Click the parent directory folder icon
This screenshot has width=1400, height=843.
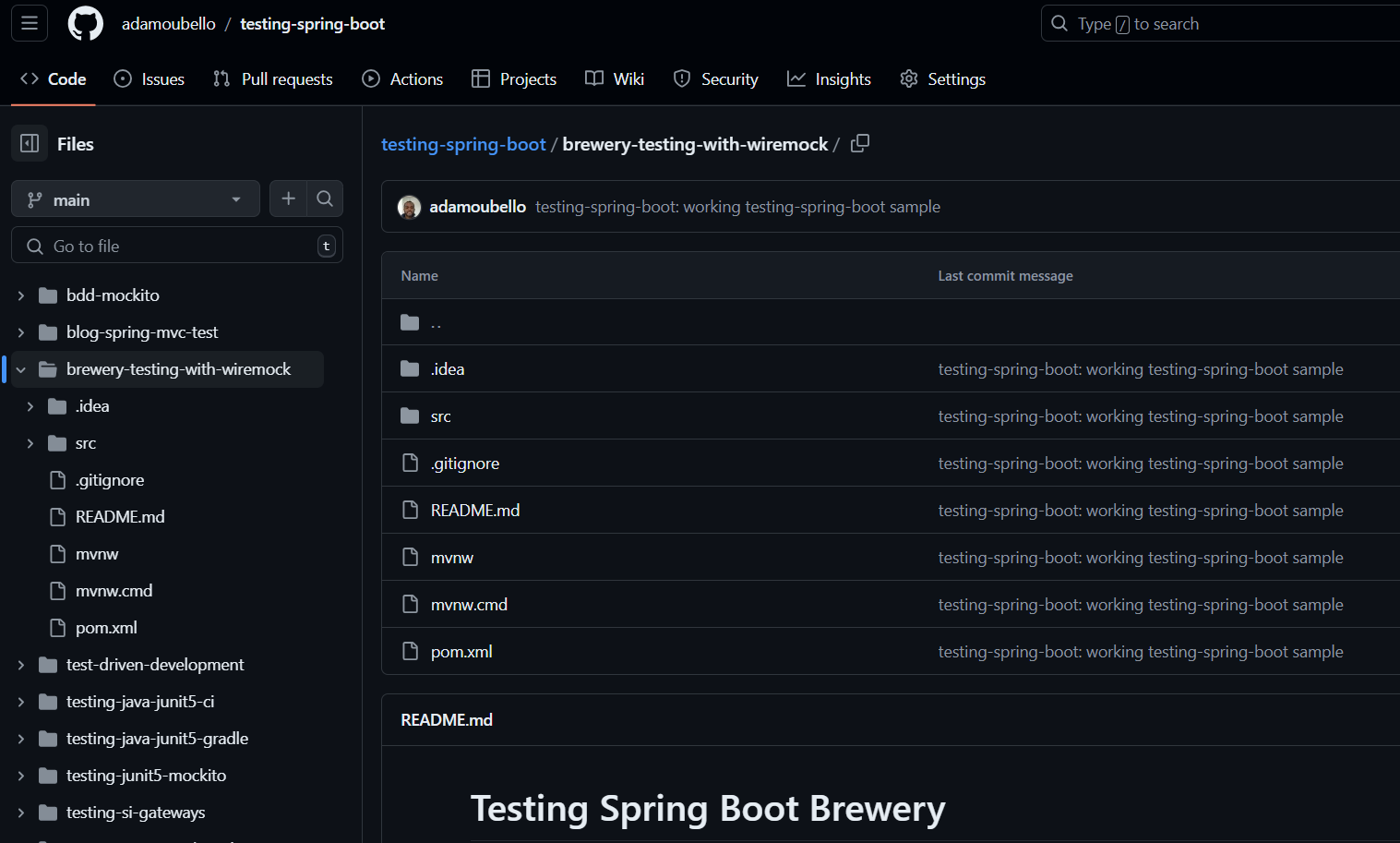410,322
